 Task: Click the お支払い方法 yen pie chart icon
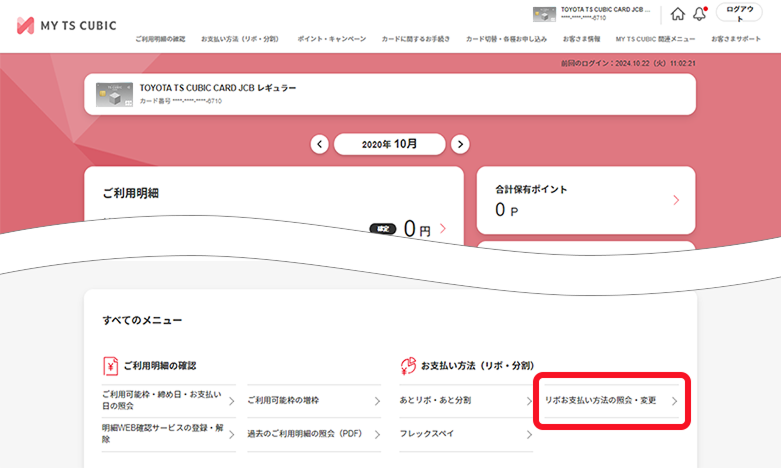click(408, 366)
